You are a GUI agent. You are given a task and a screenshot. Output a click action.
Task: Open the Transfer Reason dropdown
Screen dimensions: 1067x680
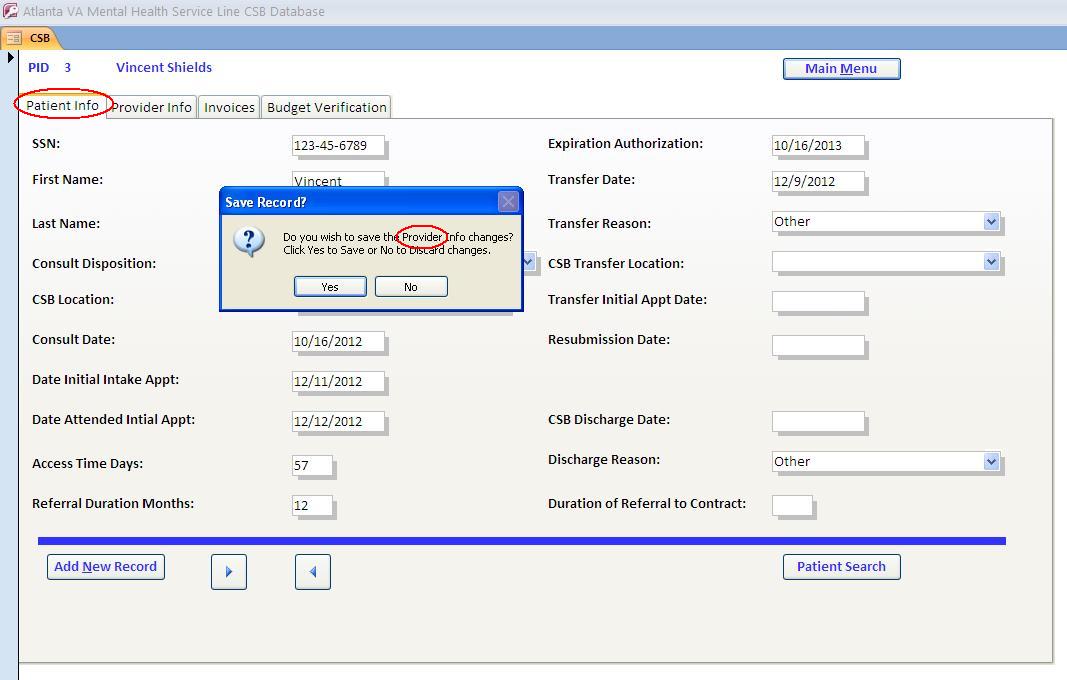992,222
